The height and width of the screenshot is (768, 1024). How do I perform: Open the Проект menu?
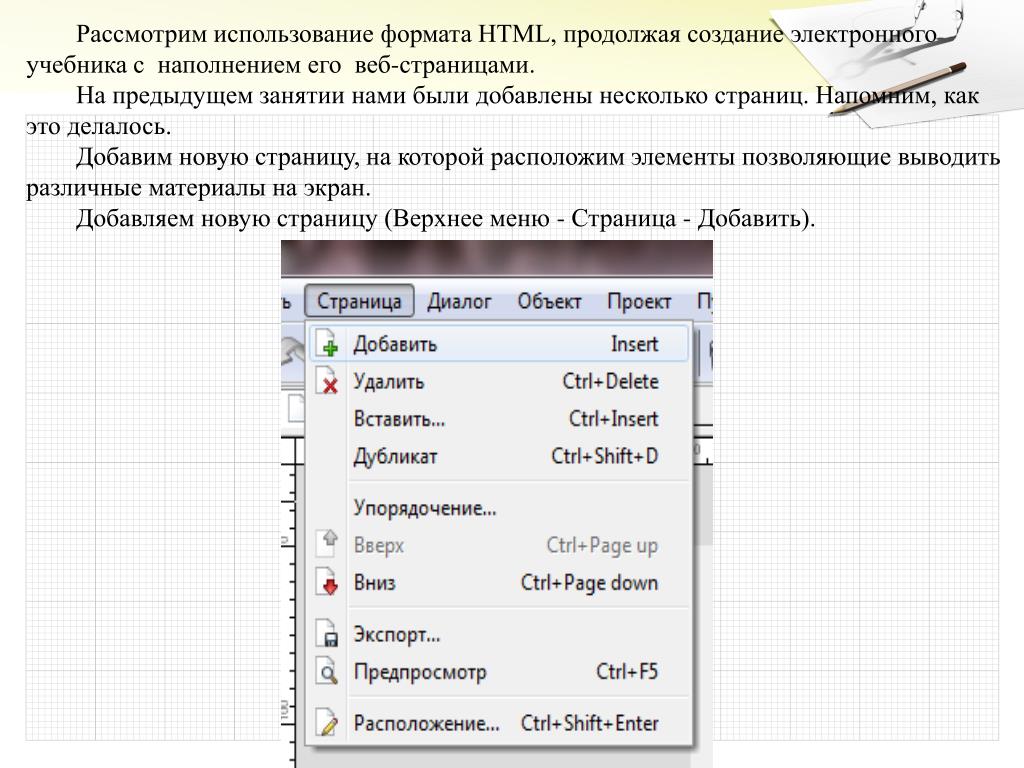tap(639, 301)
